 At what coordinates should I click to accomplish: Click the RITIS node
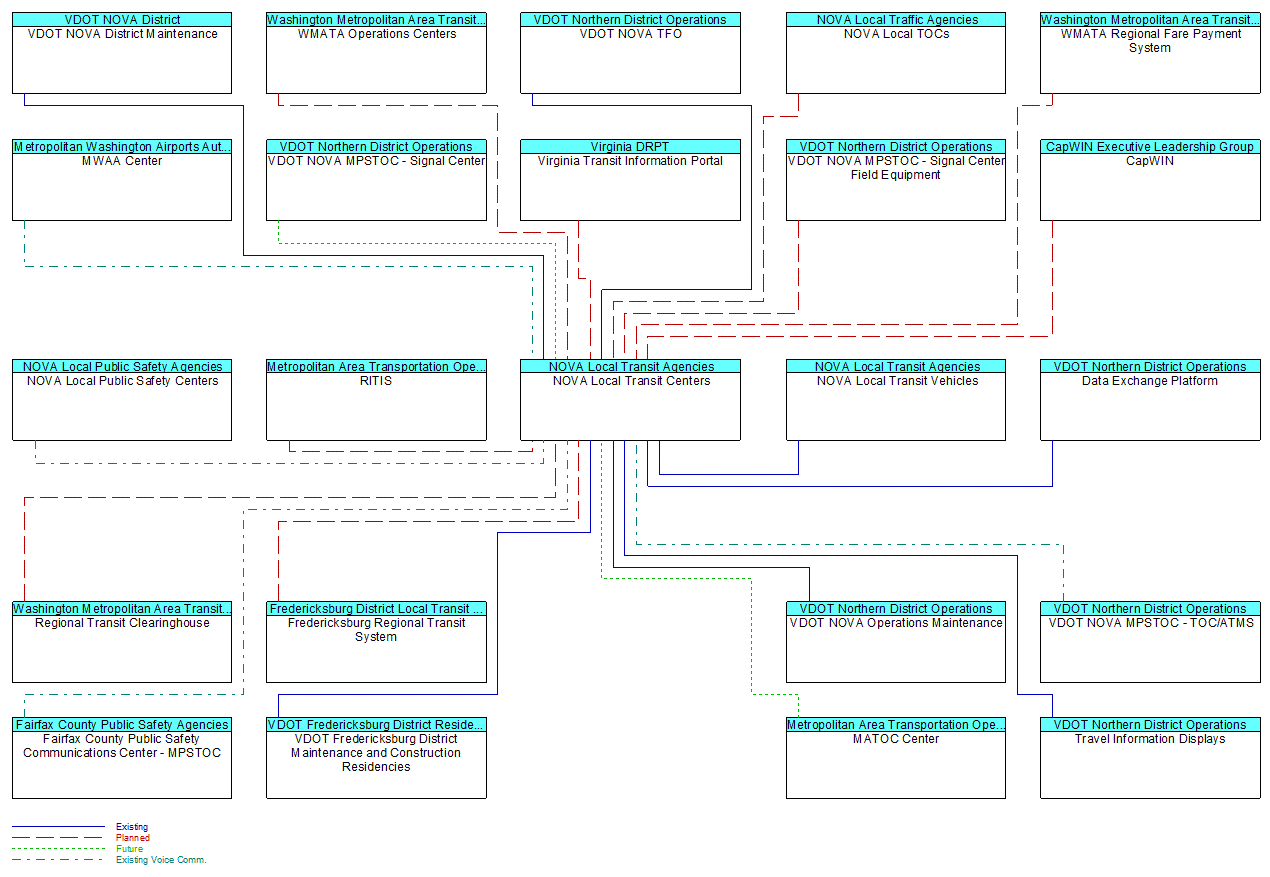[x=376, y=400]
